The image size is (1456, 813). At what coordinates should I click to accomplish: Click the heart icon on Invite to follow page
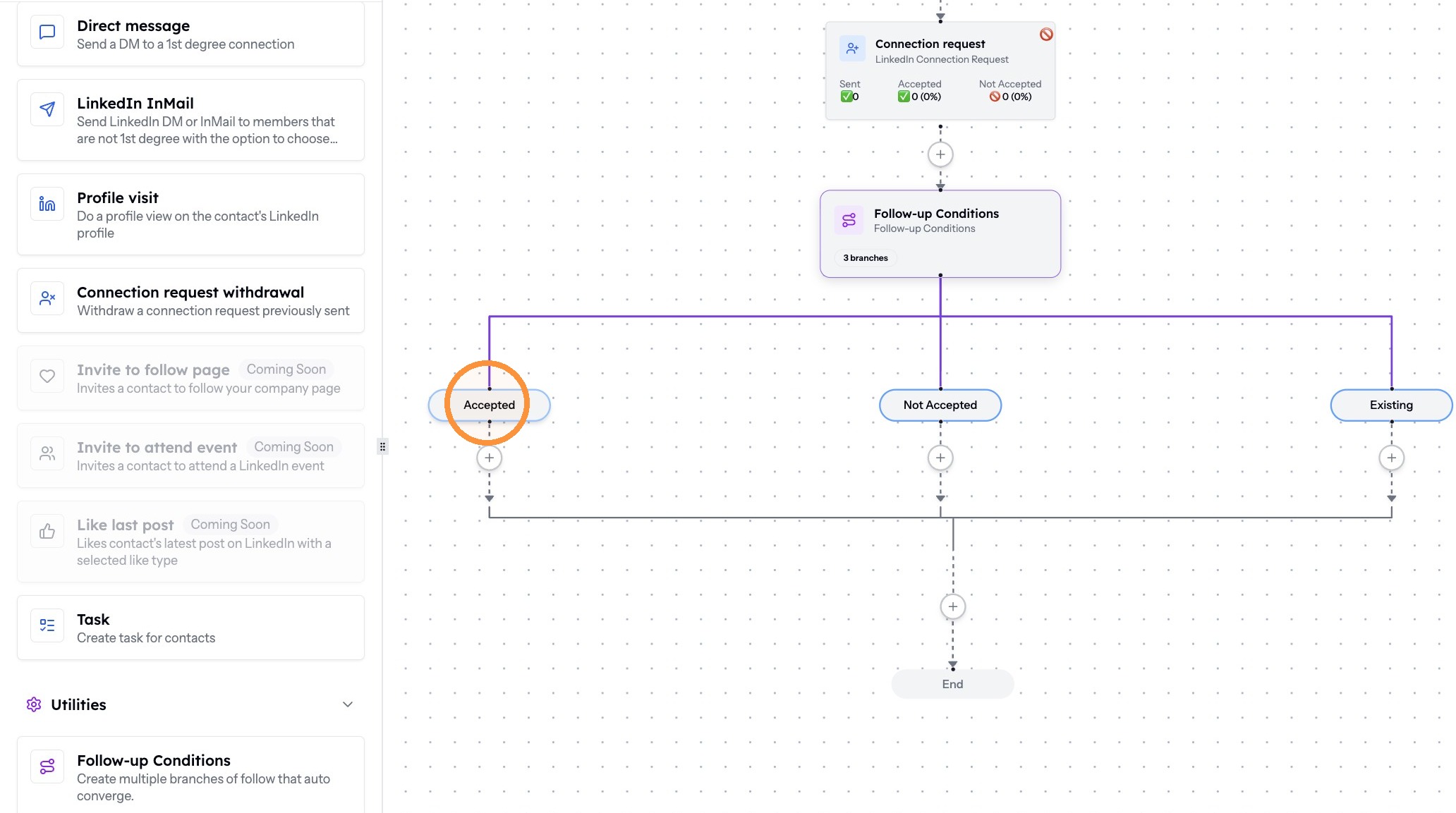(x=47, y=376)
